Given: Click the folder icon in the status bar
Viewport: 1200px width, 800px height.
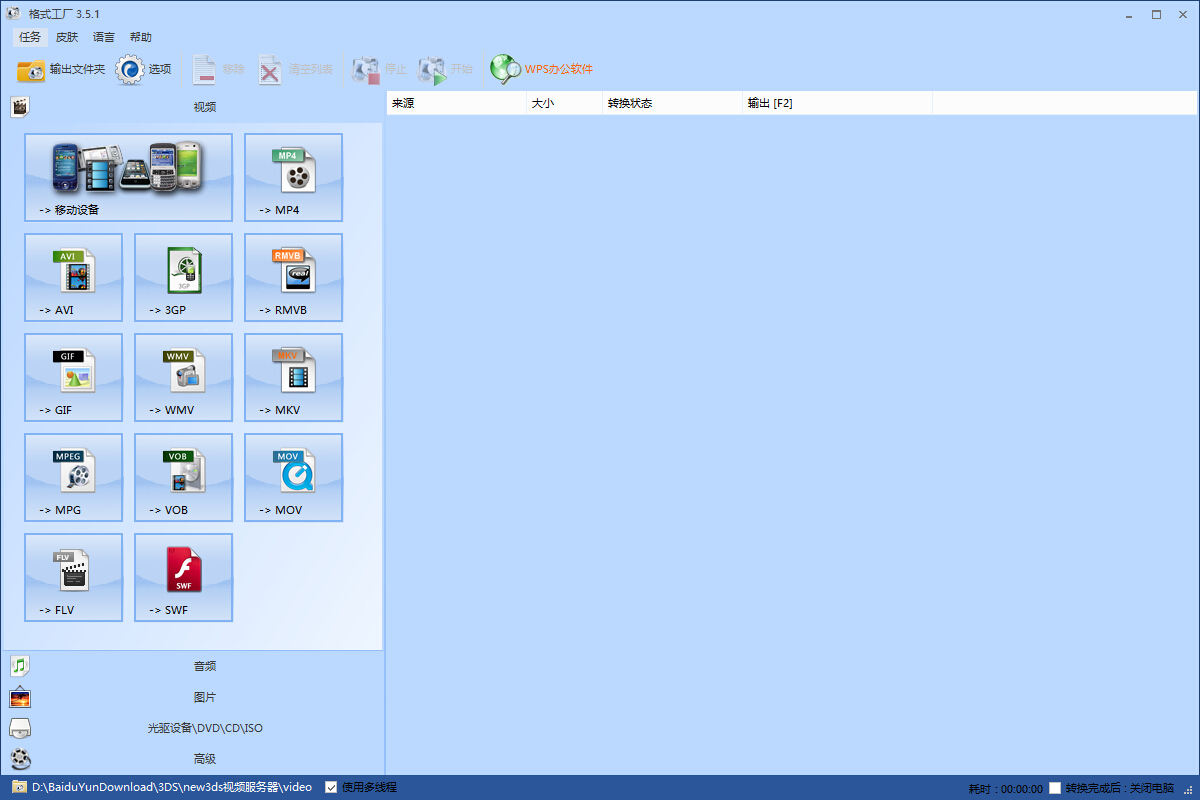Looking at the screenshot, I should click(19, 787).
